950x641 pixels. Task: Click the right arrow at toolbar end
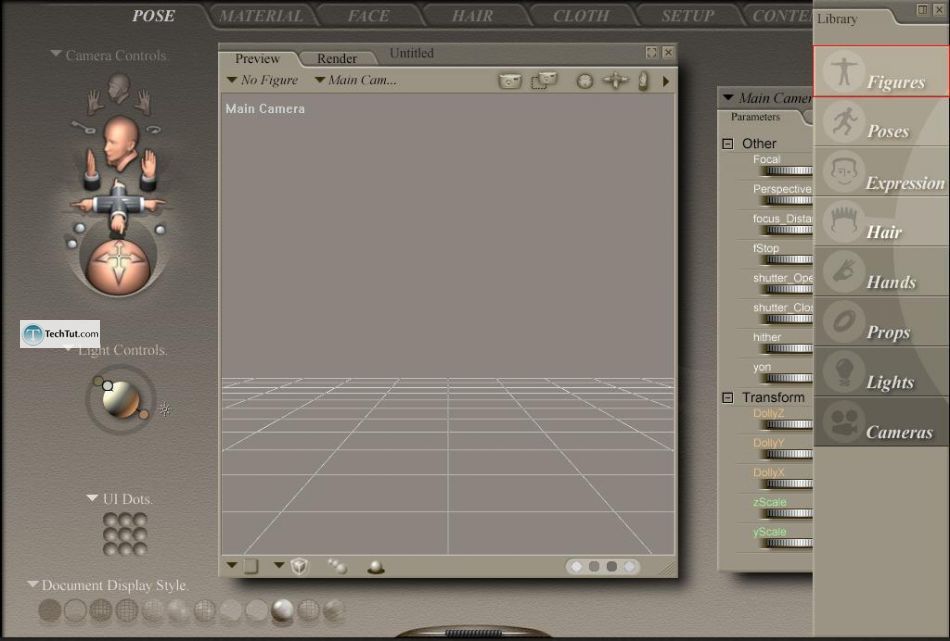pyautogui.click(x=666, y=81)
